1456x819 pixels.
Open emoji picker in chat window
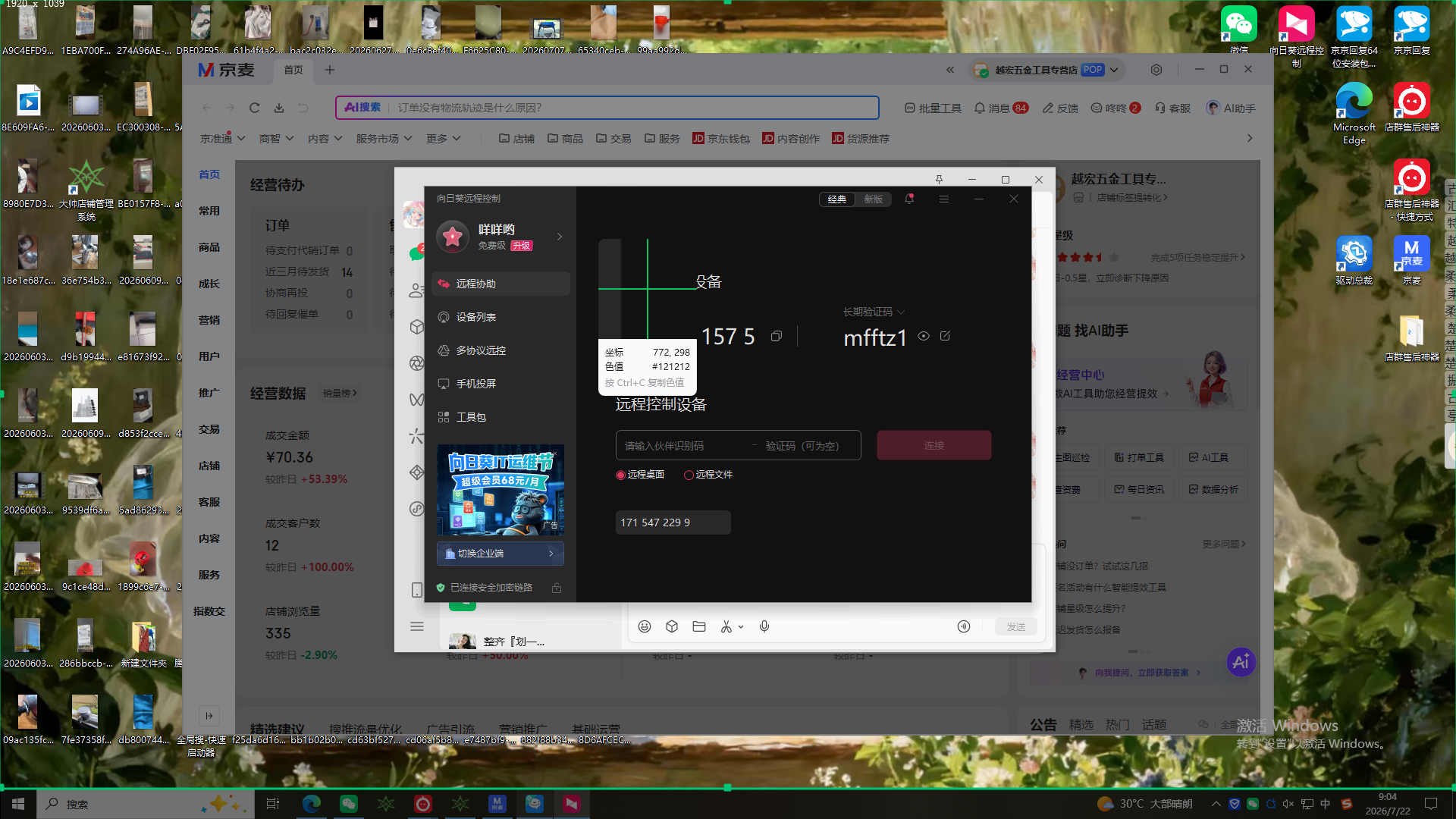pos(645,626)
